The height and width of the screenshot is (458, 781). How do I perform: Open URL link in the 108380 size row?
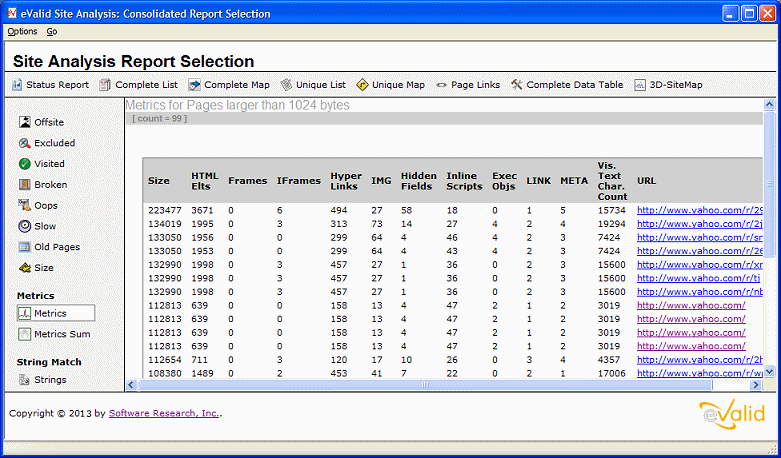click(700, 373)
